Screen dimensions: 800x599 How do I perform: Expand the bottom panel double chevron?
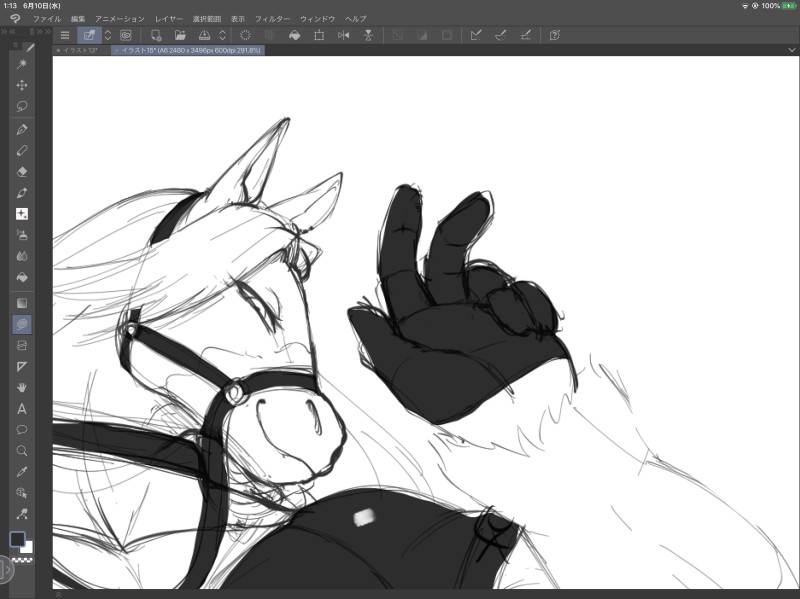tap(58, 594)
